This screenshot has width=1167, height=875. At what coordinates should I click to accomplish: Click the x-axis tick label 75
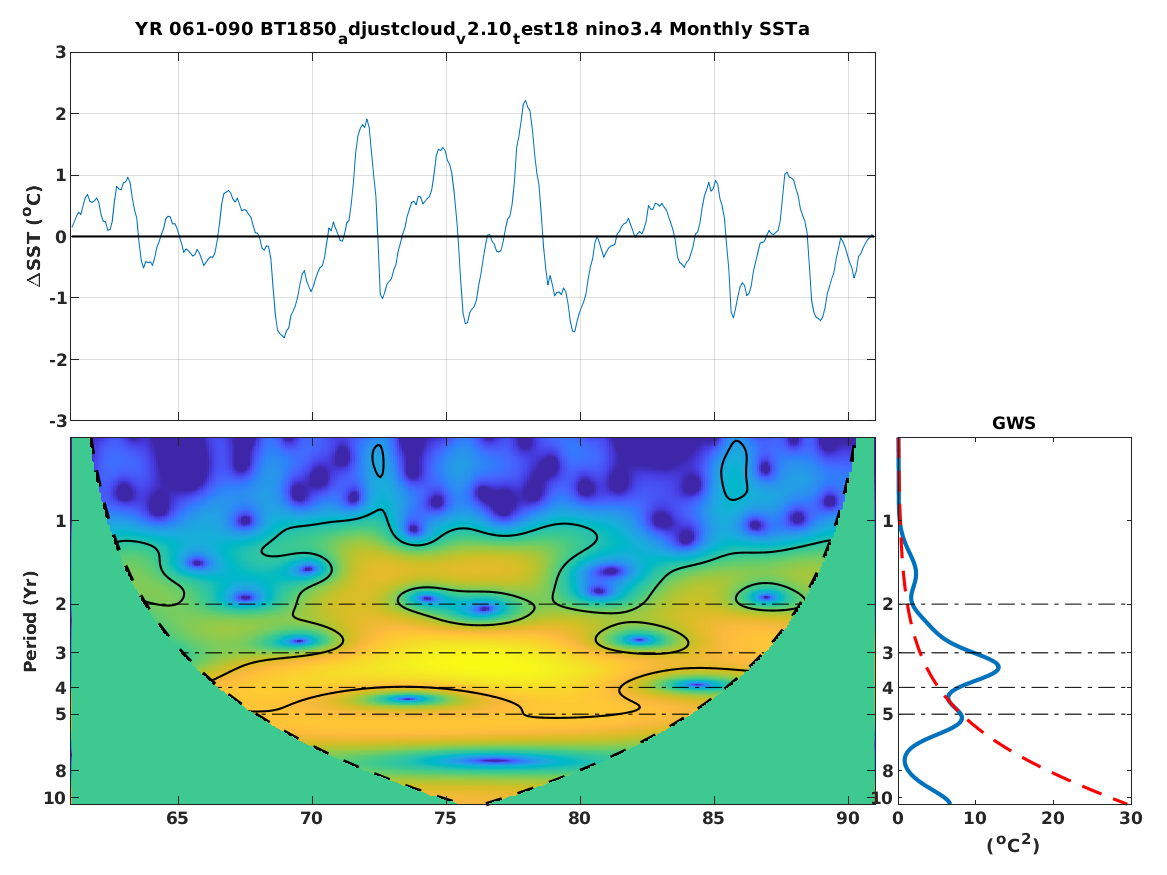pyautogui.click(x=445, y=818)
